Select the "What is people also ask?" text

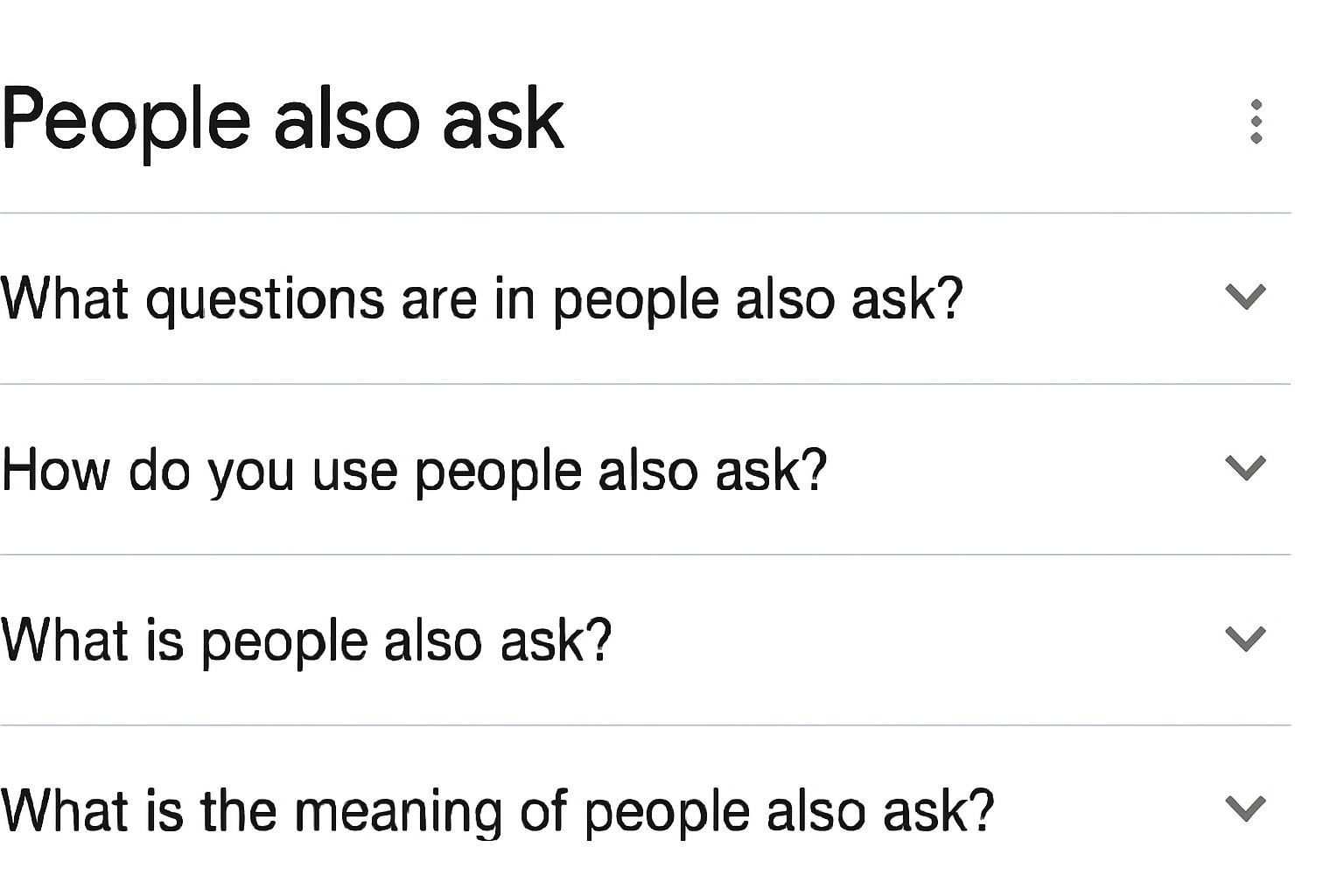306,640
